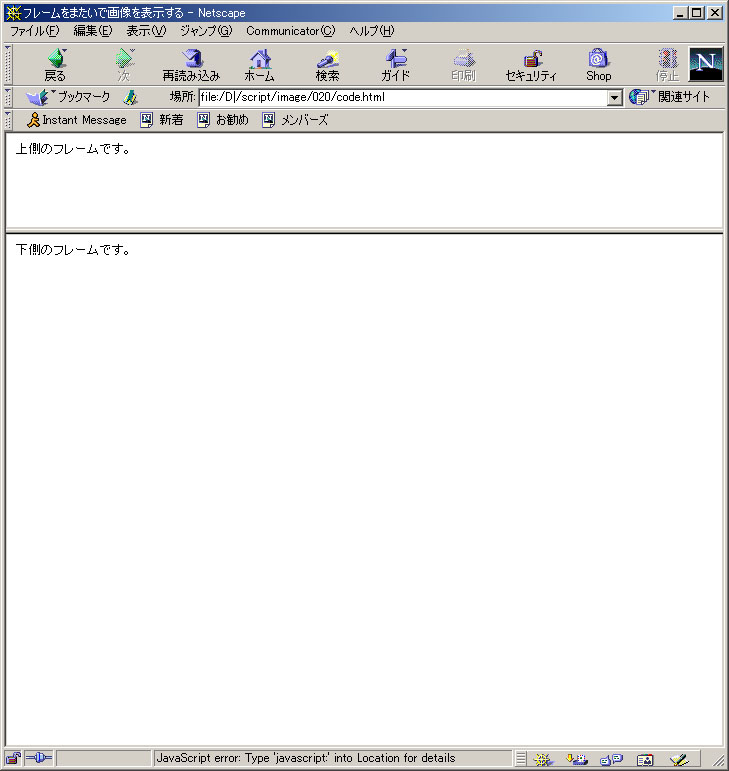Go to Home (ホーム)

tap(260, 65)
